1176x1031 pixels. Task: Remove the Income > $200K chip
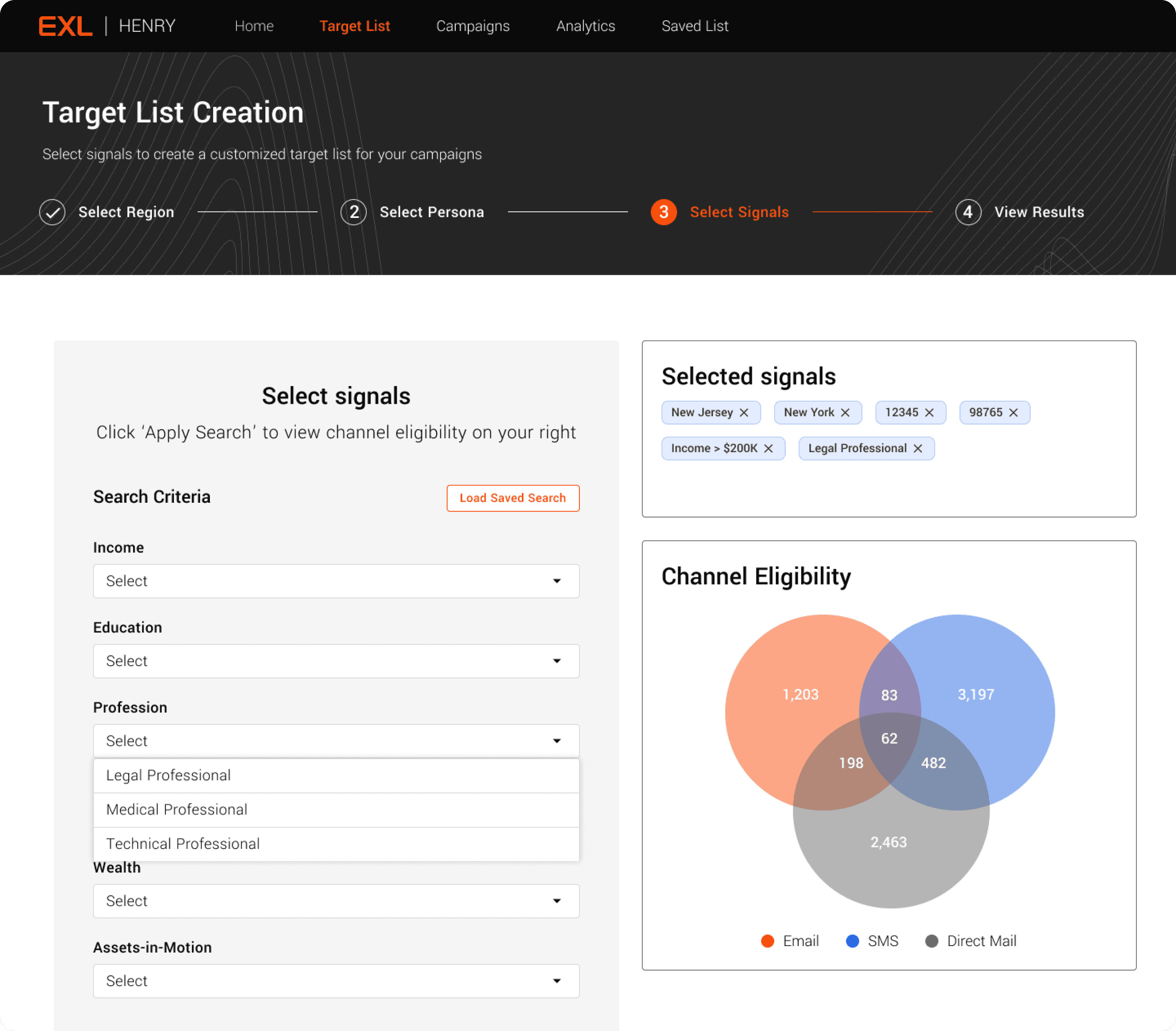[769, 448]
